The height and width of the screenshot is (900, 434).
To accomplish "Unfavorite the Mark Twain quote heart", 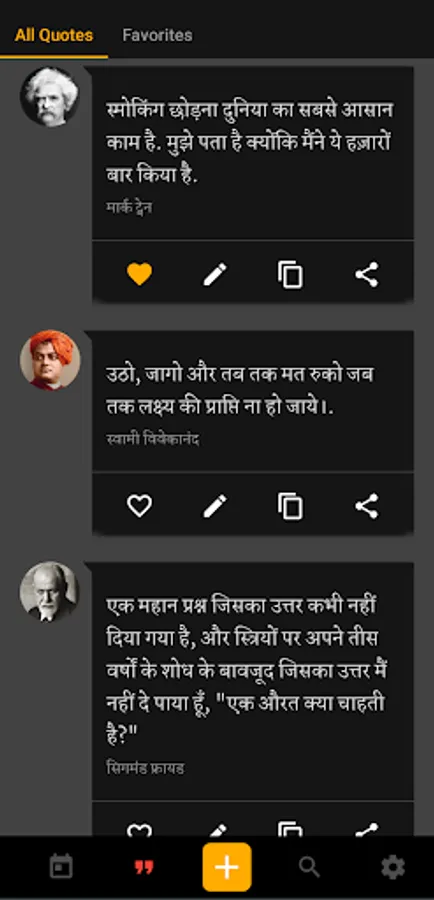I will coord(140,274).
